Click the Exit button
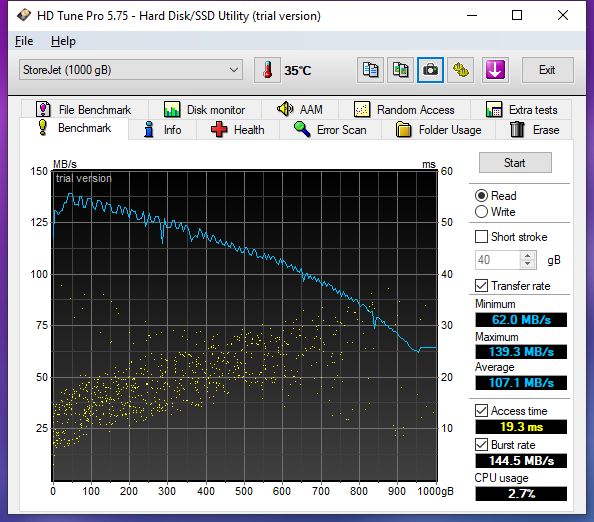The height and width of the screenshot is (522, 594). click(547, 70)
